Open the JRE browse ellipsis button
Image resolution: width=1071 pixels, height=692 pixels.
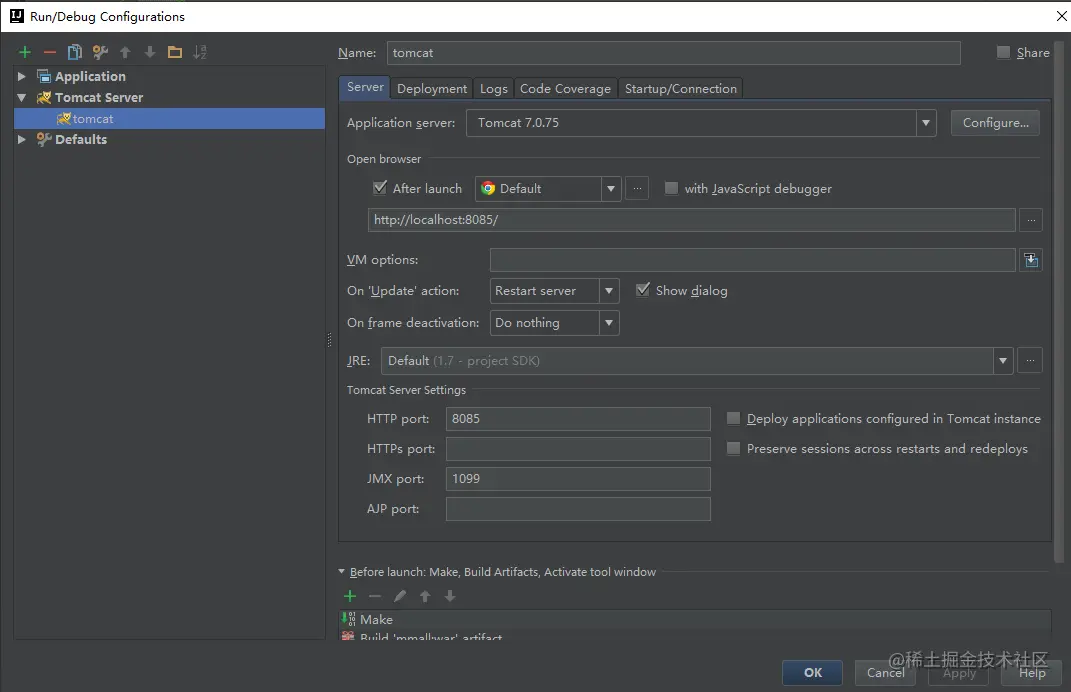1030,361
